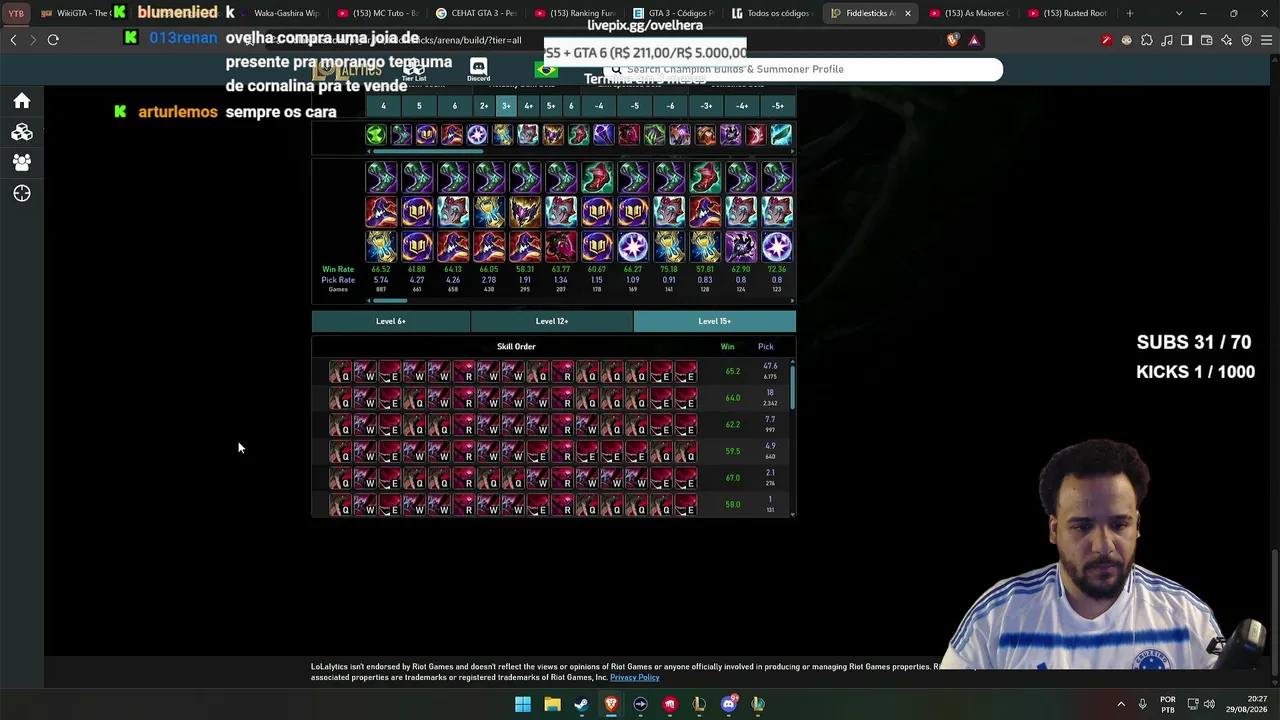1280x720 pixels.
Task: Switch to the CEHAT GTA 3 browser tab
Action: [477, 13]
